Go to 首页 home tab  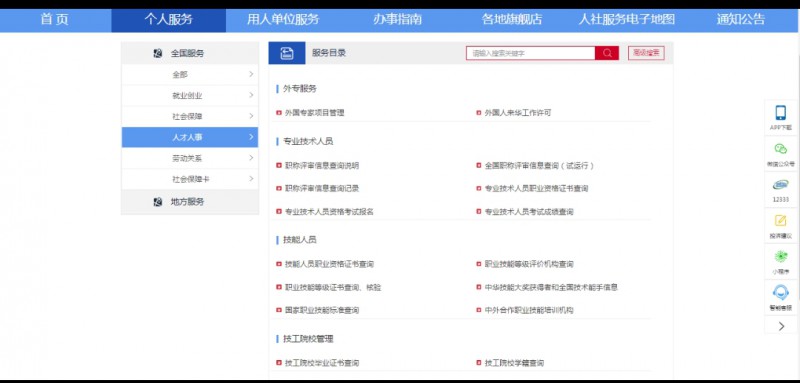(x=55, y=20)
